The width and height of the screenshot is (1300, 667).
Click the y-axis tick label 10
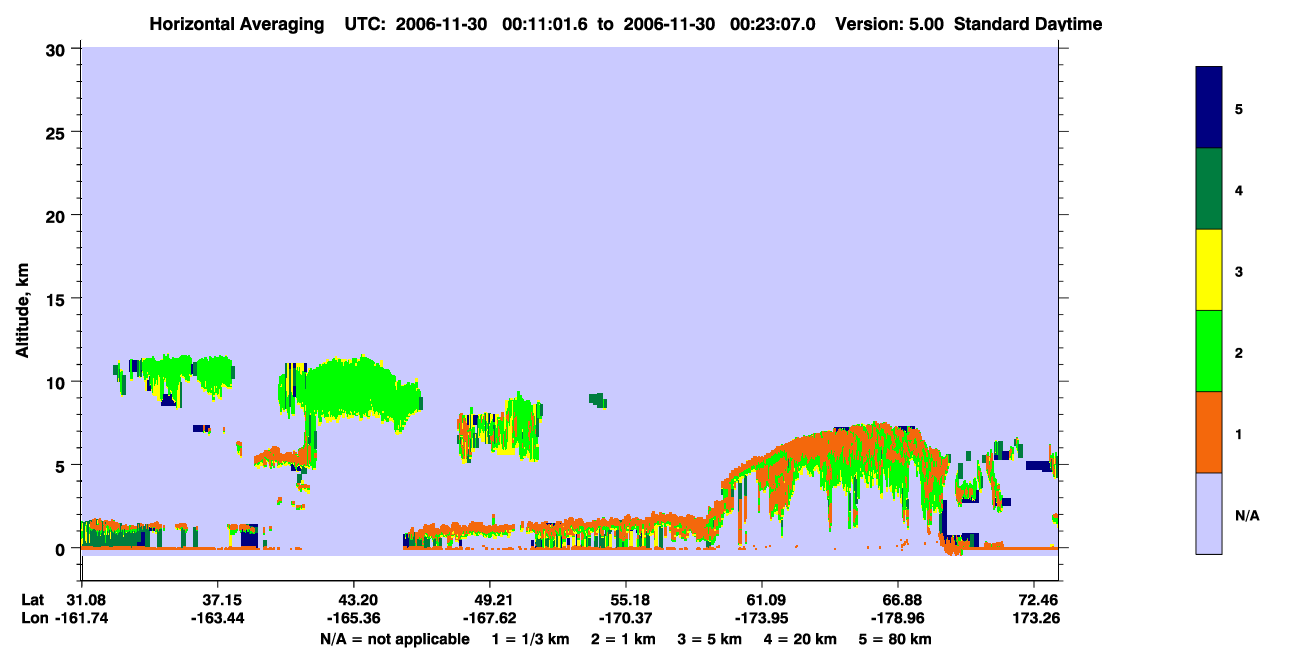[x=58, y=382]
